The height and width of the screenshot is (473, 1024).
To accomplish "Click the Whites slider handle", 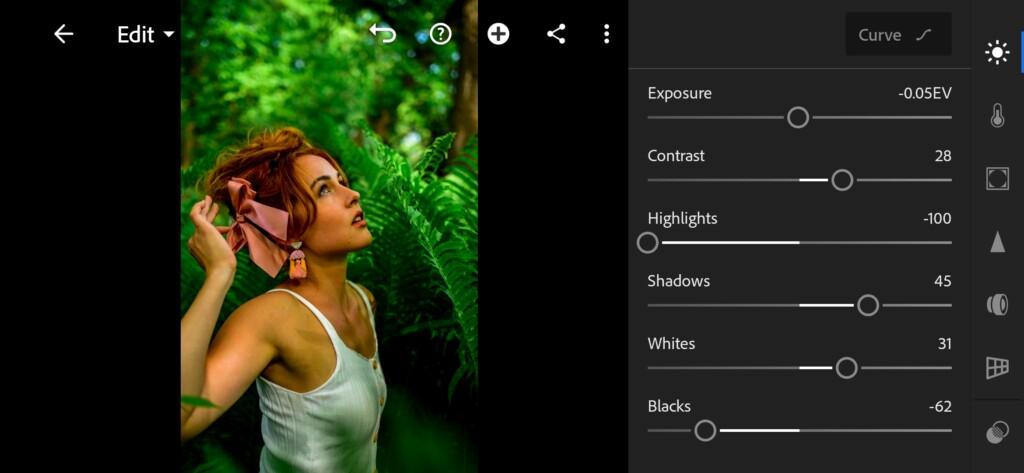I will [x=846, y=368].
